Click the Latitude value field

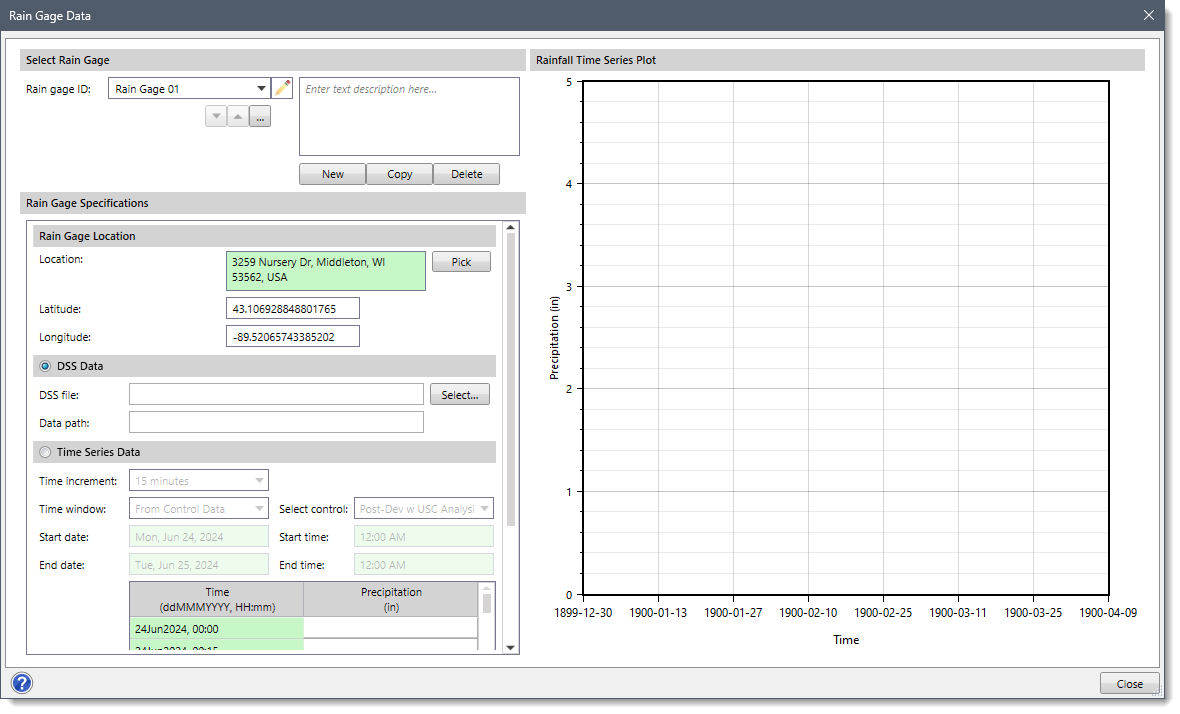tap(292, 307)
